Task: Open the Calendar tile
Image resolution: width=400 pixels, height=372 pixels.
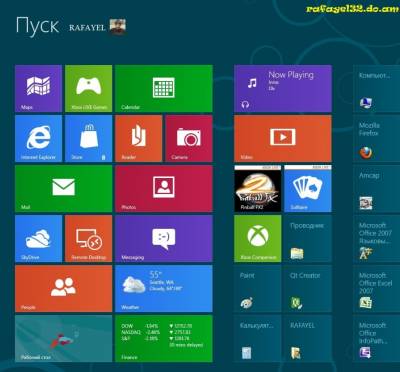Action: (x=164, y=88)
